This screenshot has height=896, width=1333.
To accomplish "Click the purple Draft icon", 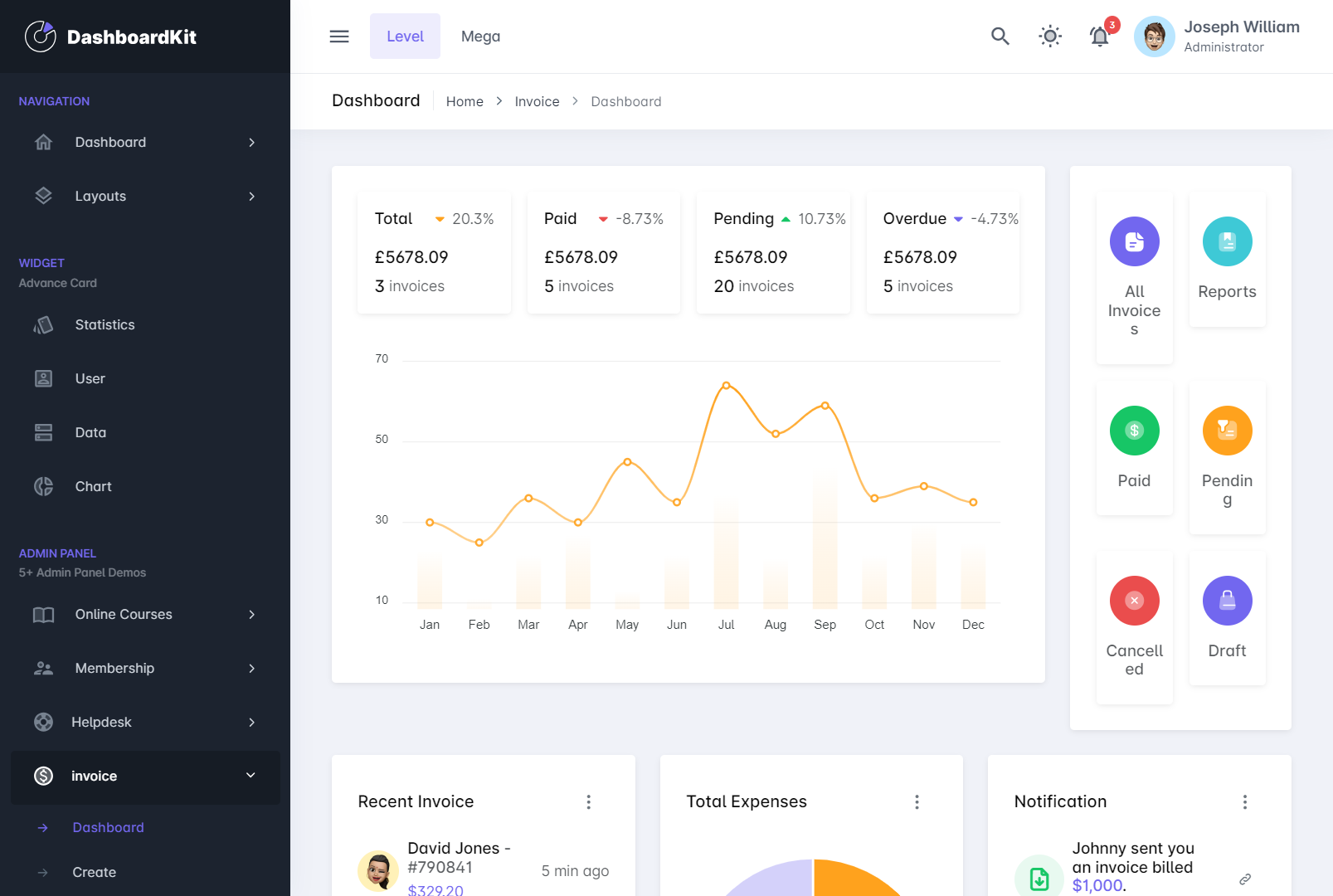I will coord(1227,601).
